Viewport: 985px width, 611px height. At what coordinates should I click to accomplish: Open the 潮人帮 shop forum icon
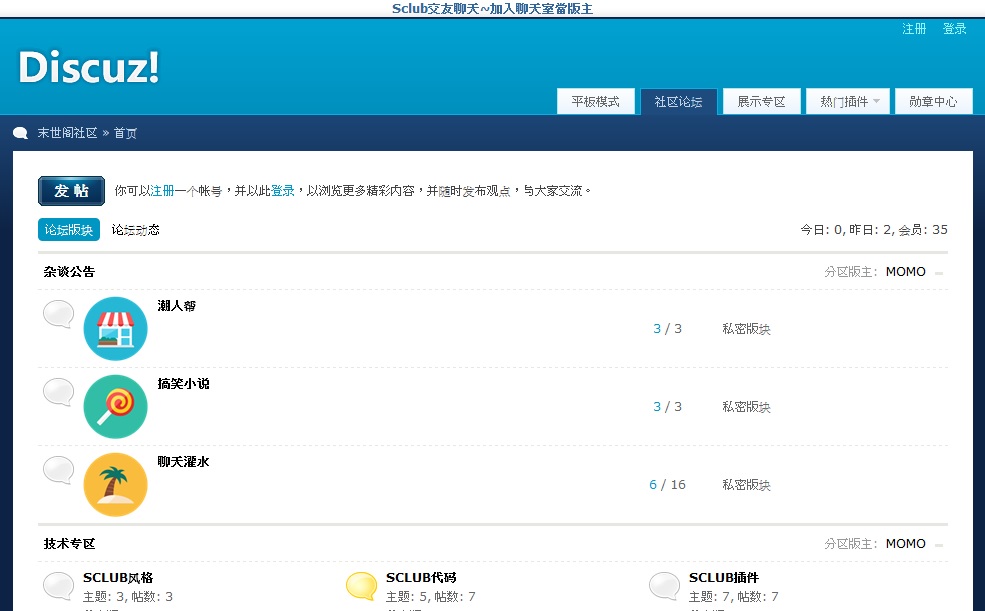[x=116, y=328]
